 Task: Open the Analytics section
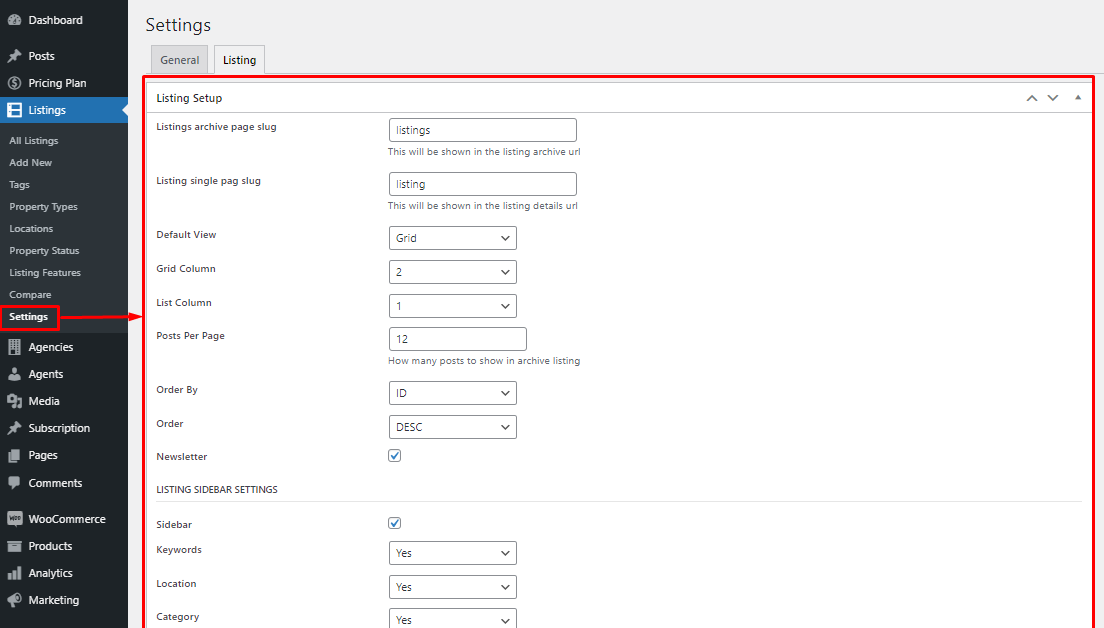point(47,572)
